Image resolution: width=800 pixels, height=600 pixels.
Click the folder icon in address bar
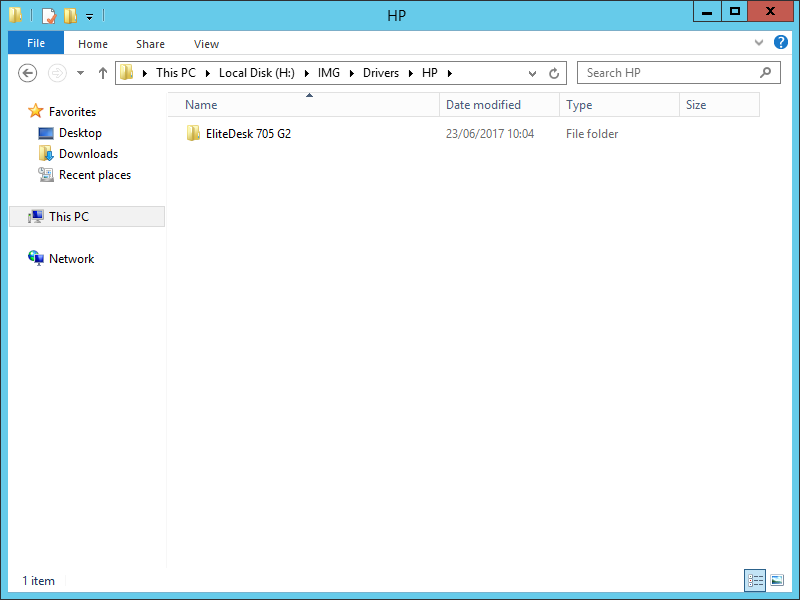tap(127, 72)
